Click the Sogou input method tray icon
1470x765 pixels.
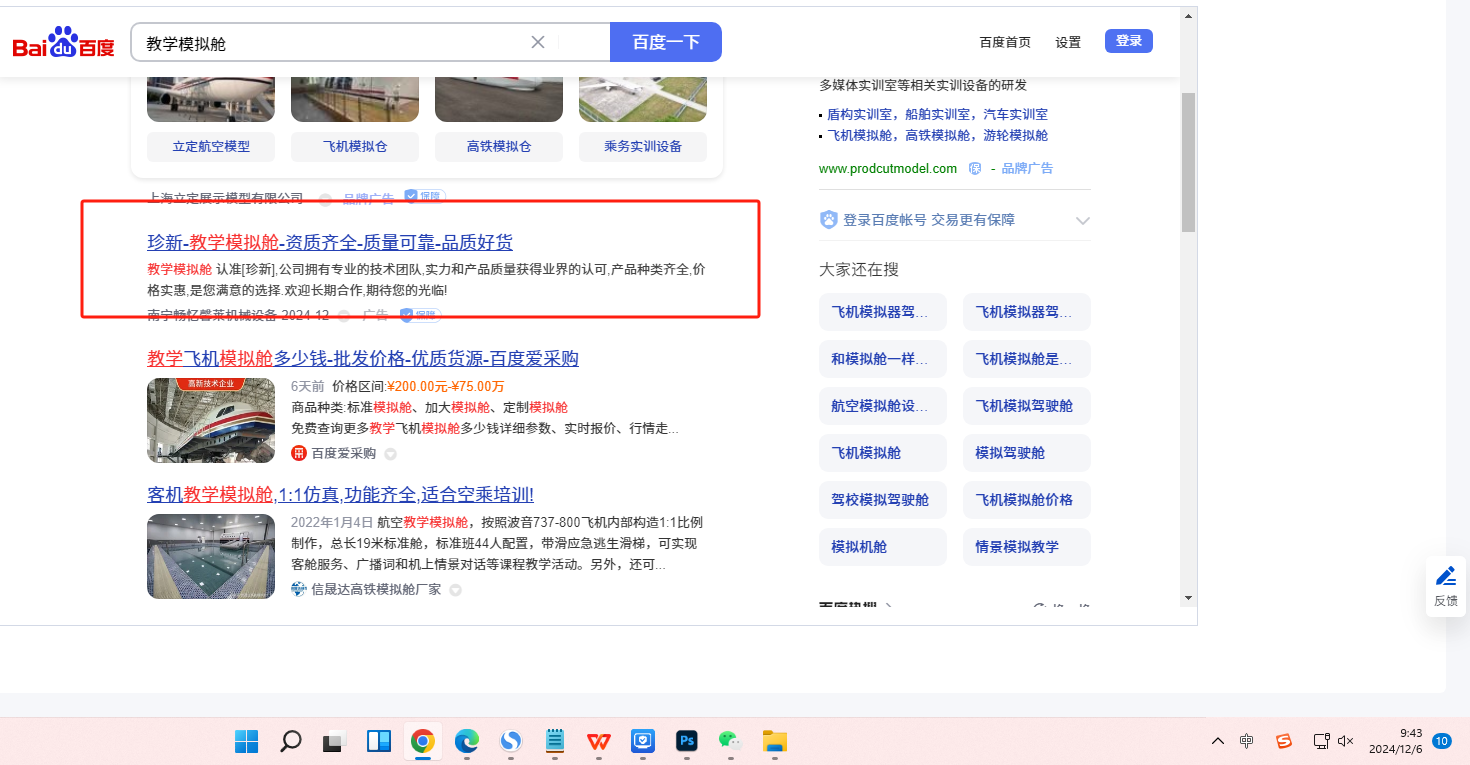coord(1284,741)
